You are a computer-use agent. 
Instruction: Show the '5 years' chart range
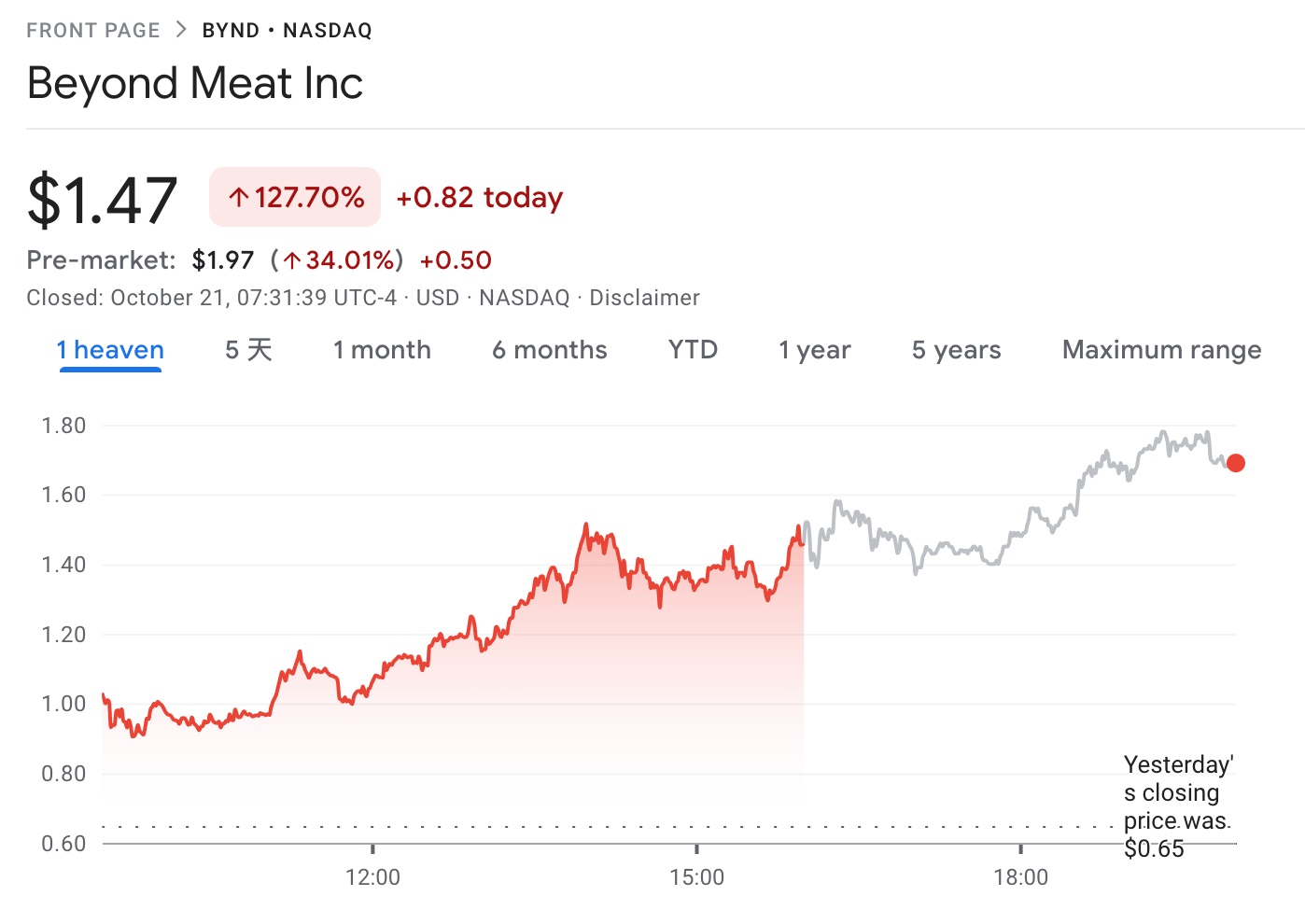pos(956,350)
